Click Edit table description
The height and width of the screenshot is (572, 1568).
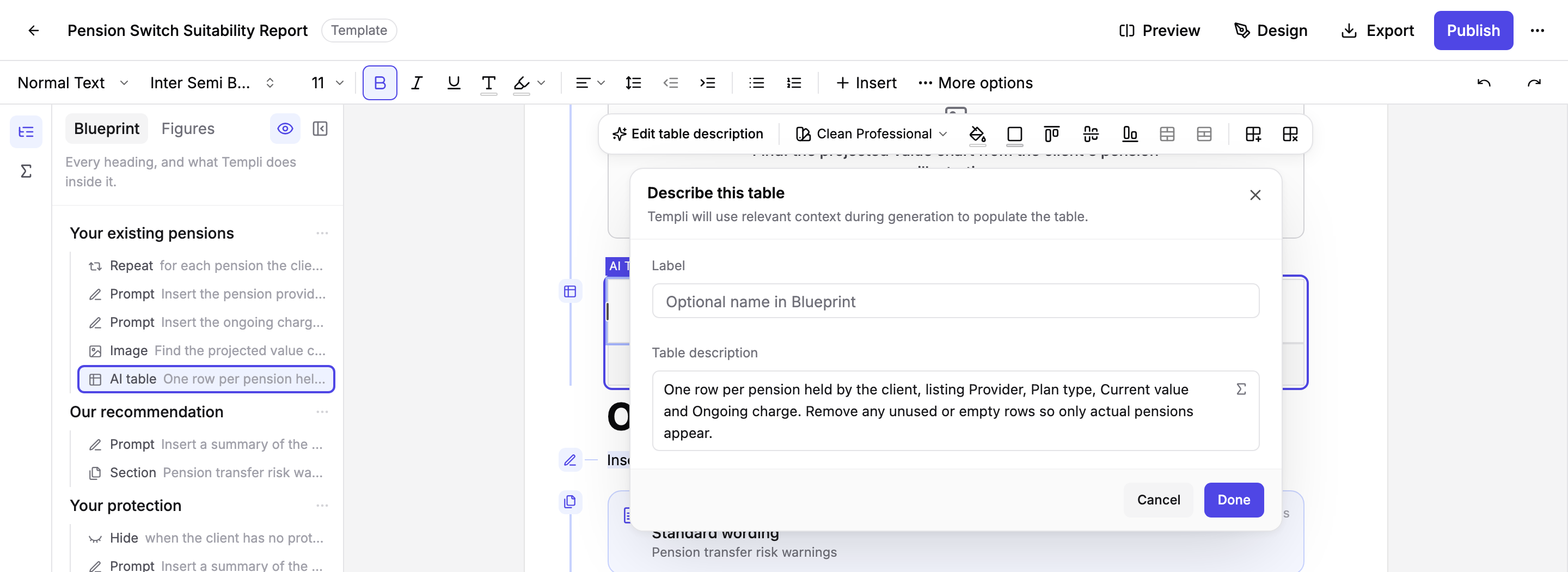coord(688,134)
